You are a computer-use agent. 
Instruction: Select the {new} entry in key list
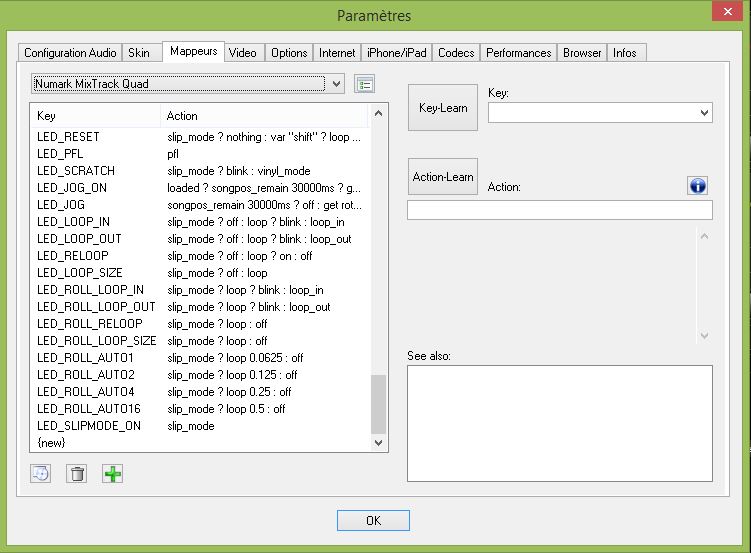51,442
